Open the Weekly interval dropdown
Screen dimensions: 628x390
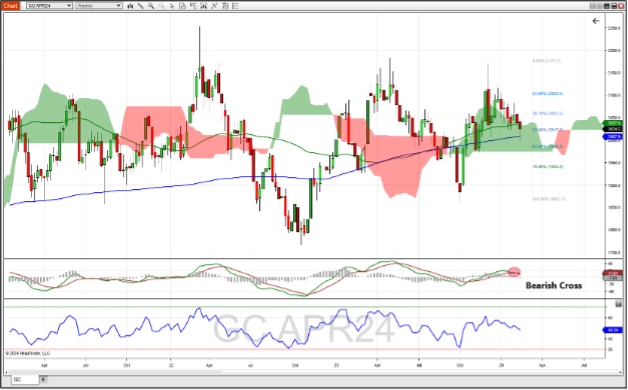[x=99, y=6]
